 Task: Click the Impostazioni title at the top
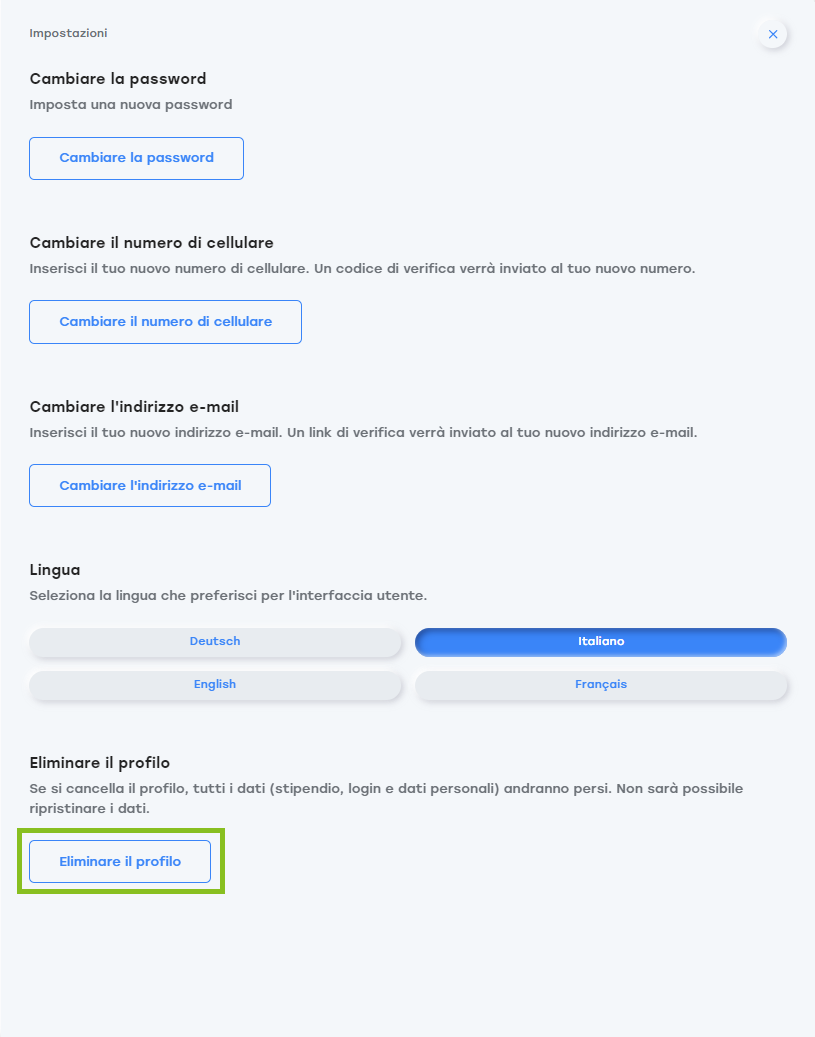click(x=68, y=33)
